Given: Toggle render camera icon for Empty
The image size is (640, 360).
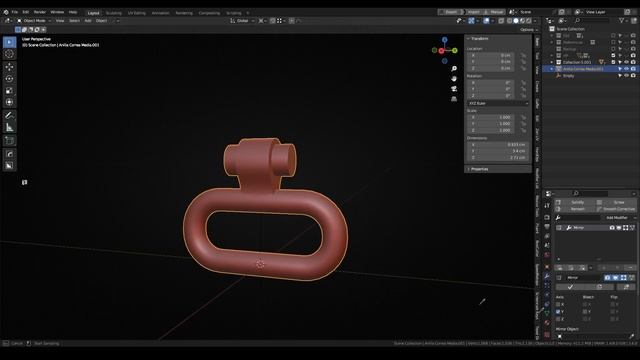Looking at the screenshot, I should click(633, 76).
